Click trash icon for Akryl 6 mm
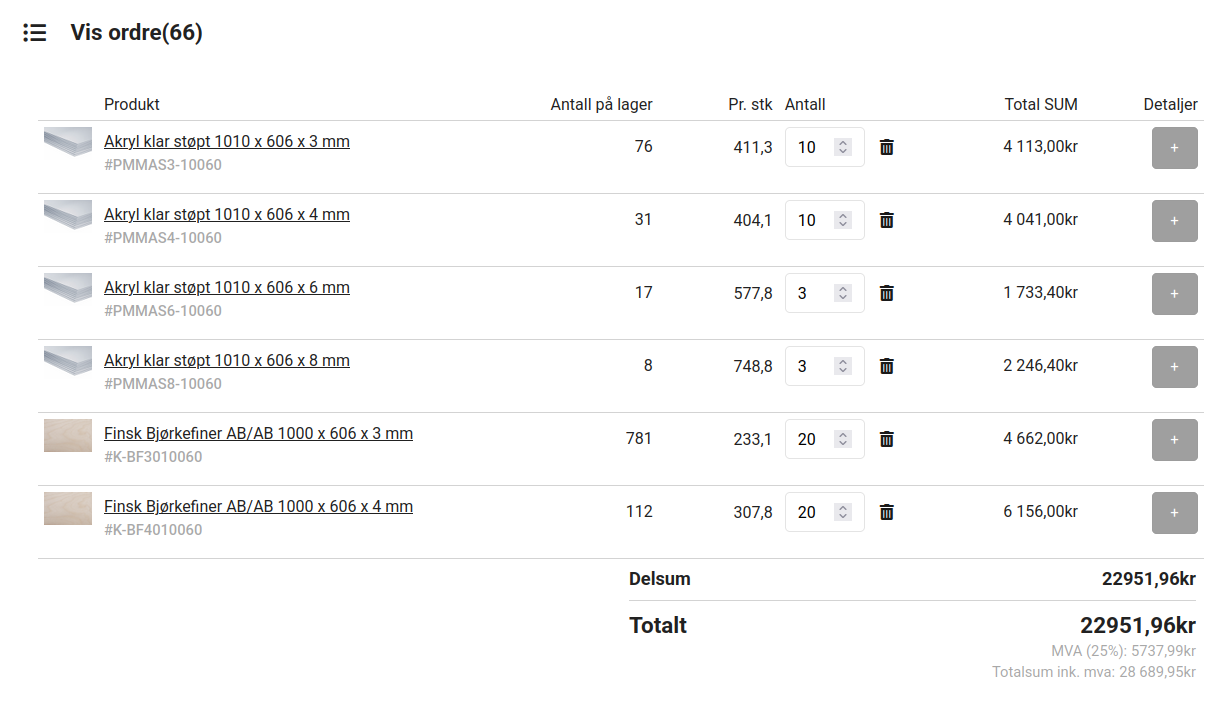This screenshot has height=725, width=1227. (x=886, y=293)
